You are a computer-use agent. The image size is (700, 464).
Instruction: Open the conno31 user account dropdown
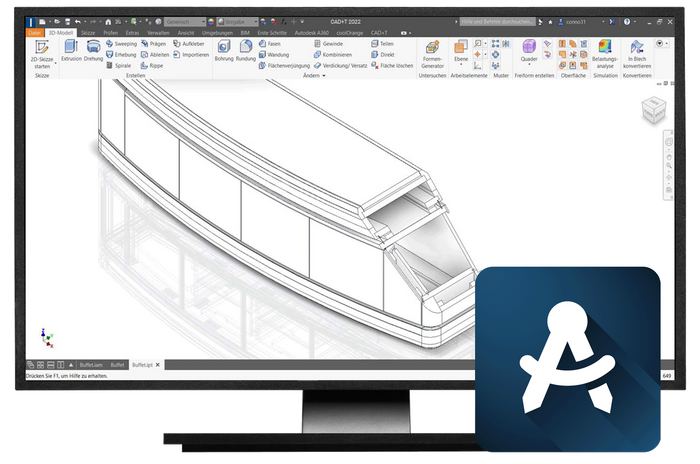pyautogui.click(x=603, y=21)
